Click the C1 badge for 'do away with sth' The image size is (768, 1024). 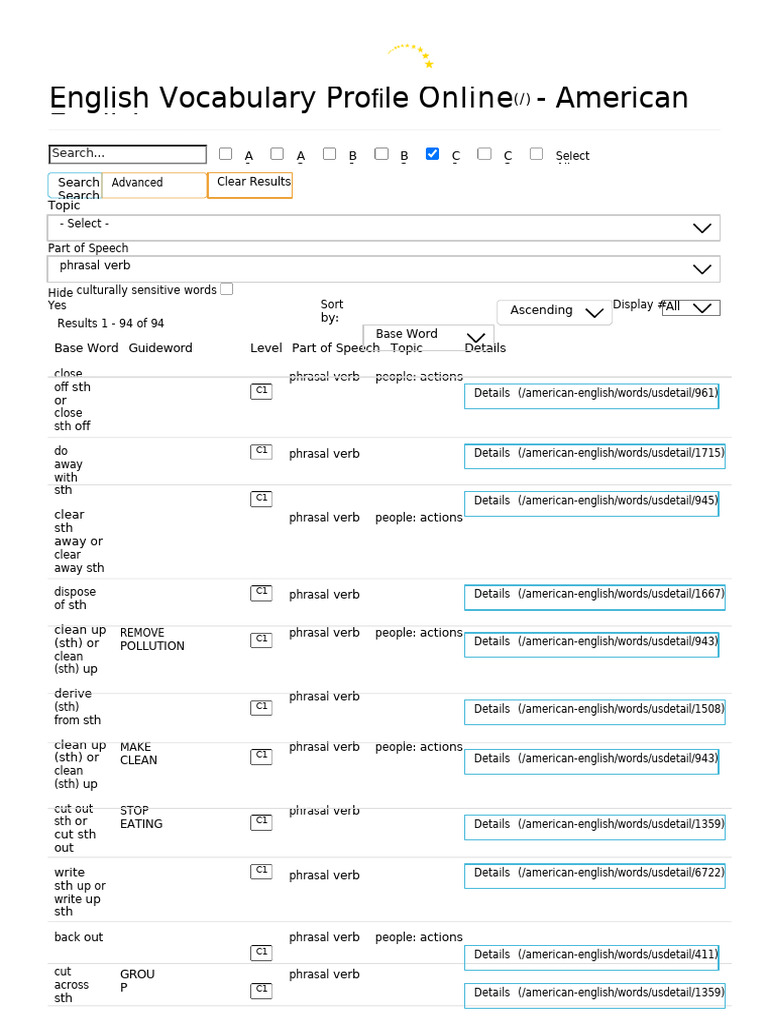click(261, 452)
